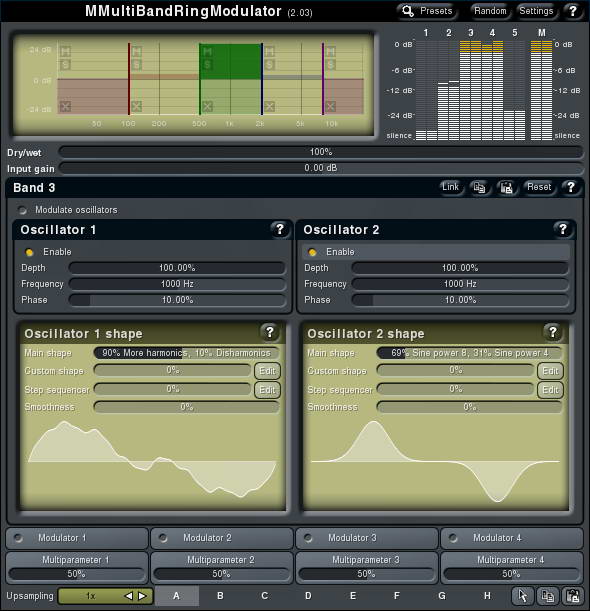Click the X icon in band 5
Screen dimensions: 590x611
(330, 106)
